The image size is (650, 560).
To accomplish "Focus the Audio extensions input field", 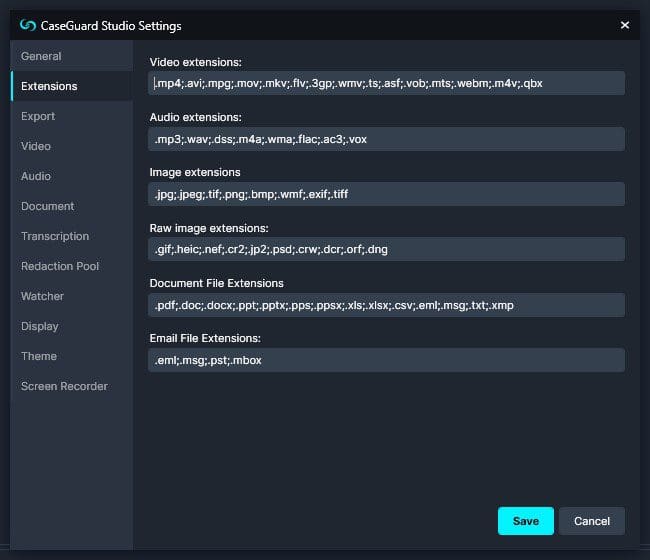I will pyautogui.click(x=386, y=139).
